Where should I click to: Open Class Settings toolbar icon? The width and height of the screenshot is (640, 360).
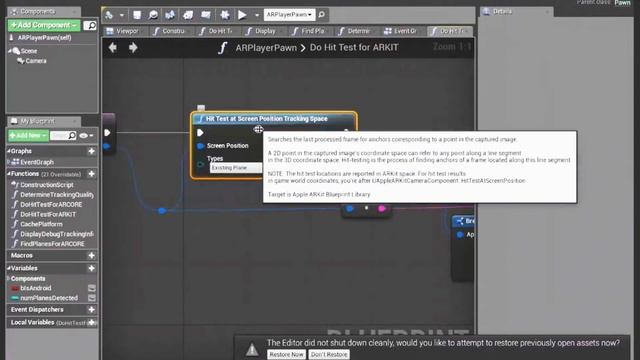188,15
